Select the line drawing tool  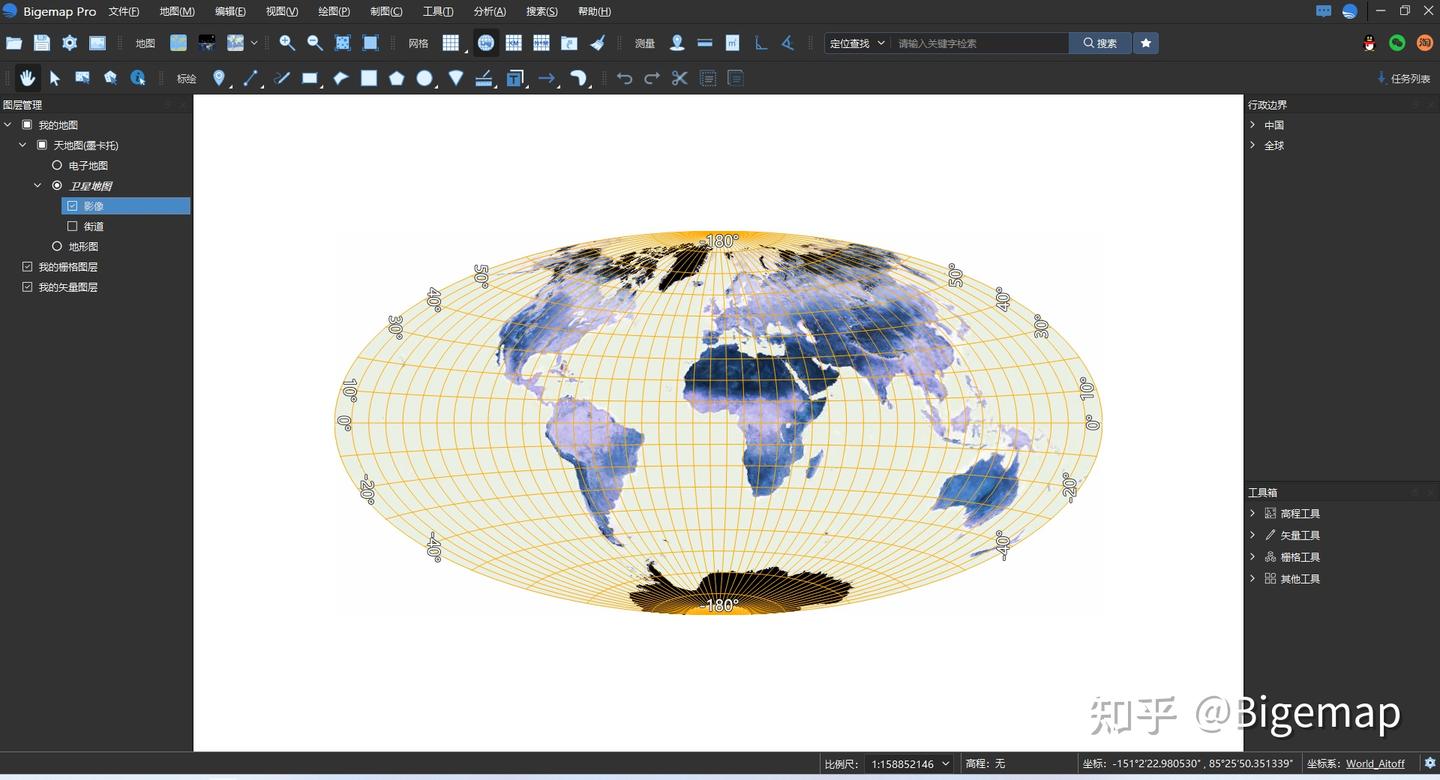250,78
